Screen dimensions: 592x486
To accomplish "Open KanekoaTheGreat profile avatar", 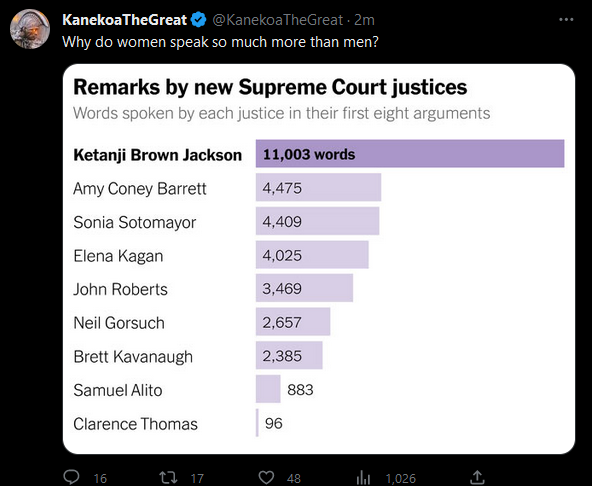I will (30, 29).
